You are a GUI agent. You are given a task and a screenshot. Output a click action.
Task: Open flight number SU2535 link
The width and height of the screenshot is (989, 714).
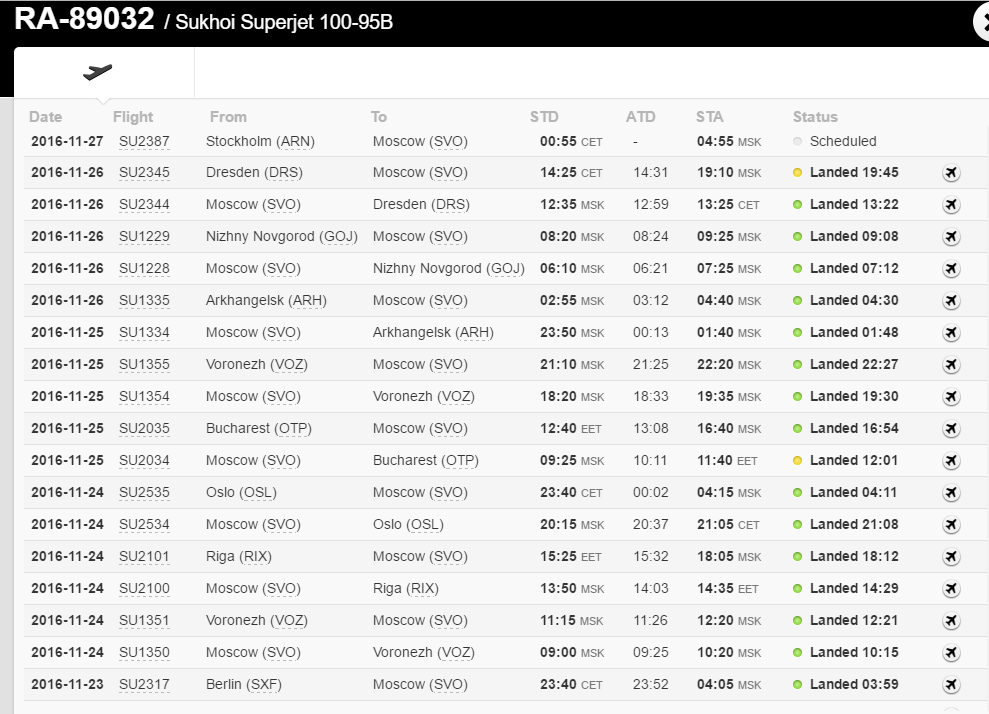point(144,493)
